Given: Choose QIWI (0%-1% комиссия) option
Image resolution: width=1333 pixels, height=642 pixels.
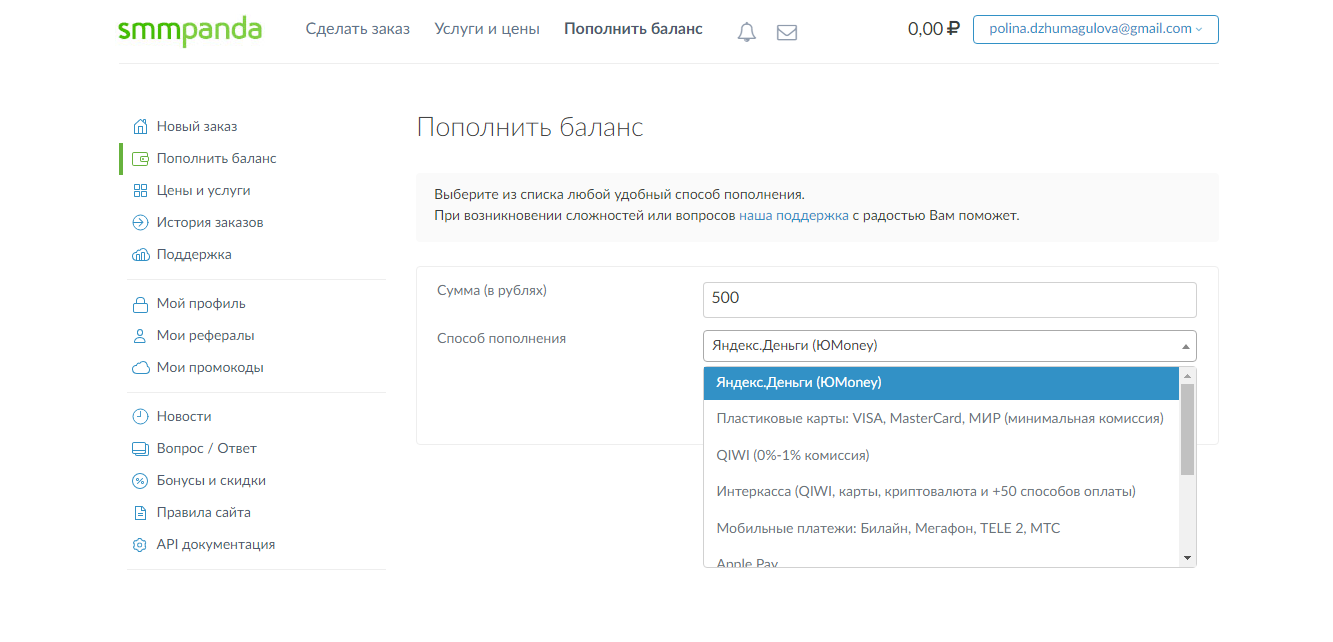Looking at the screenshot, I should pyautogui.click(x=942, y=456).
